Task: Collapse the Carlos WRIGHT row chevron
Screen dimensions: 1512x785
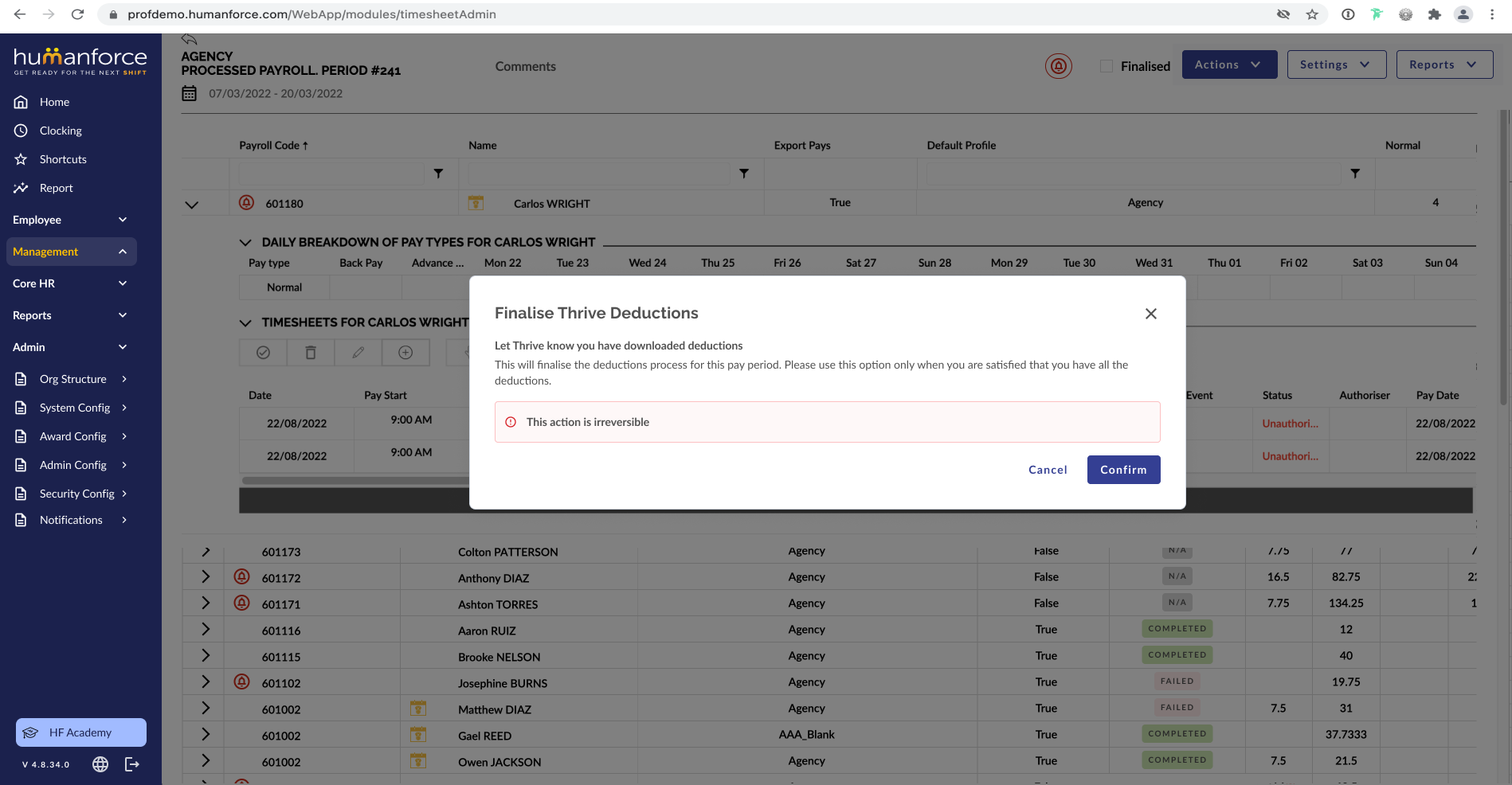Action: tap(192, 205)
